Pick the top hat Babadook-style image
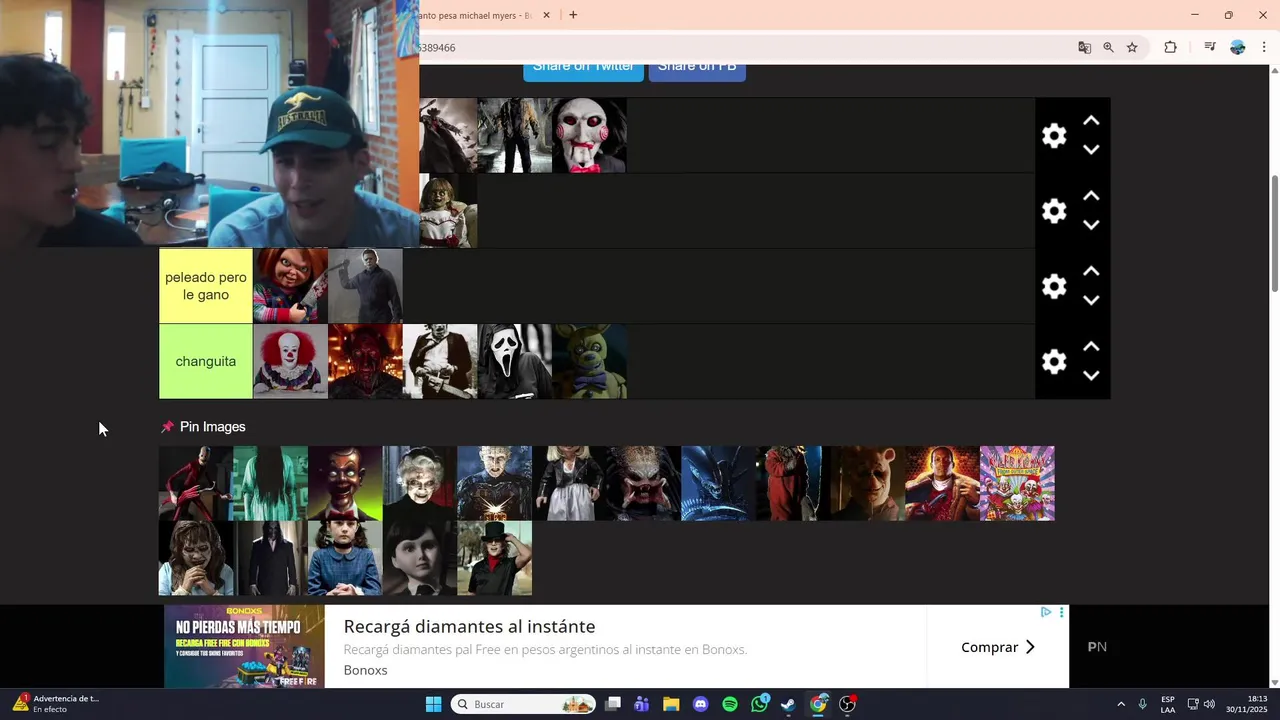Image resolution: width=1280 pixels, height=720 pixels. tap(495, 558)
